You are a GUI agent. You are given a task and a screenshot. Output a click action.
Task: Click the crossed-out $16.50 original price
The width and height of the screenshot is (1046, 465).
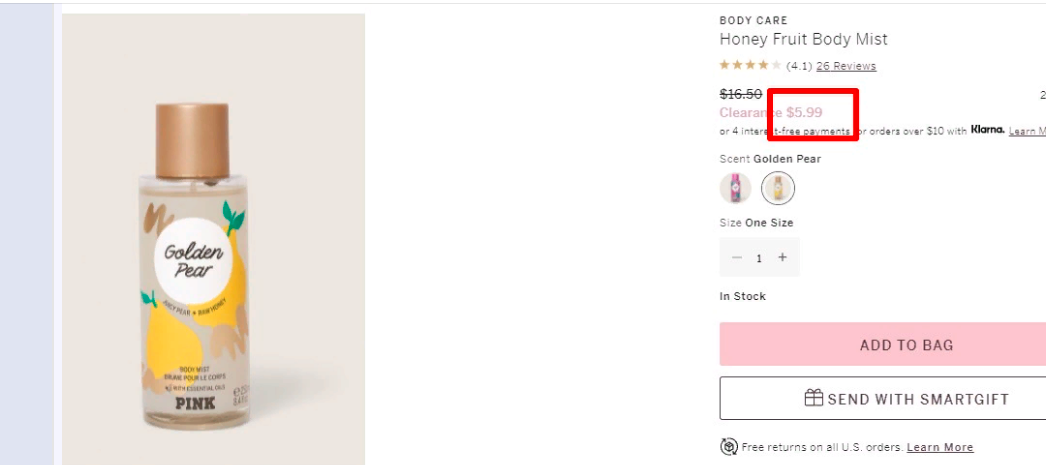pos(740,95)
